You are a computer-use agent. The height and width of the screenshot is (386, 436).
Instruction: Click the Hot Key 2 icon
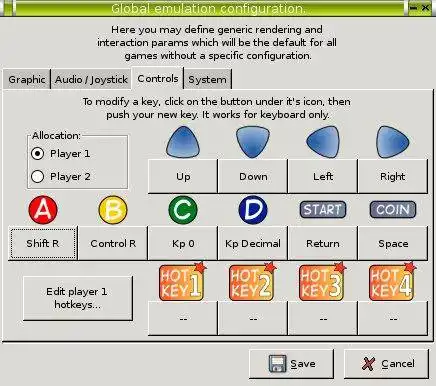[x=253, y=282]
